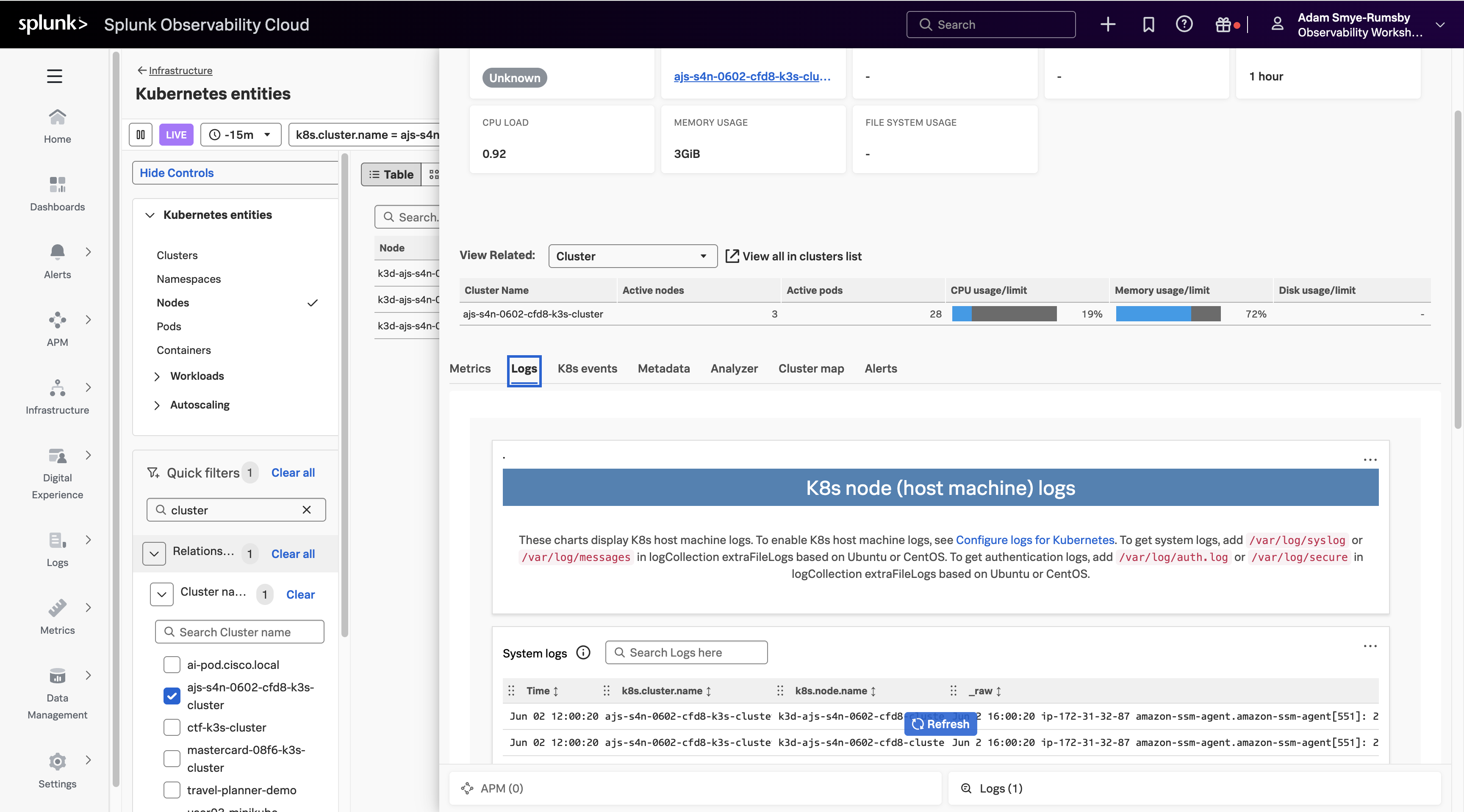Click the System logs info icon
This screenshot has height=812, width=1464.
583,652
